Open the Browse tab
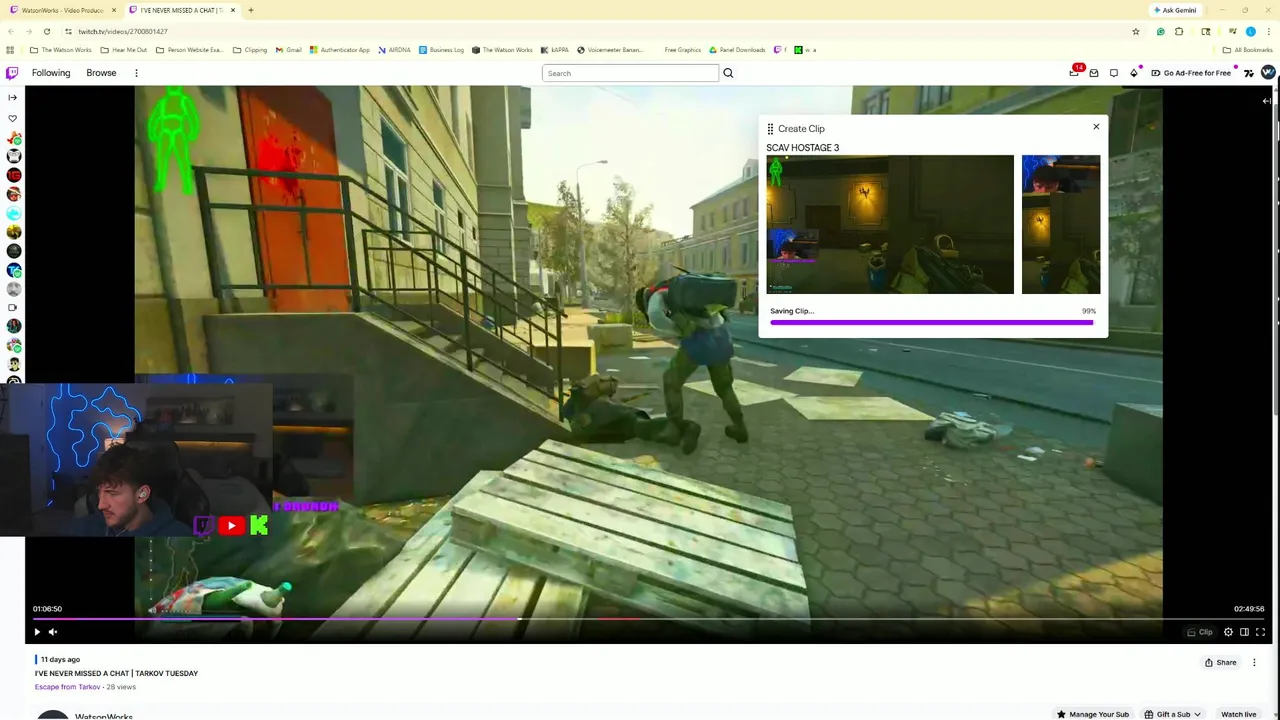Viewport: 1280px width, 720px height. click(x=101, y=73)
